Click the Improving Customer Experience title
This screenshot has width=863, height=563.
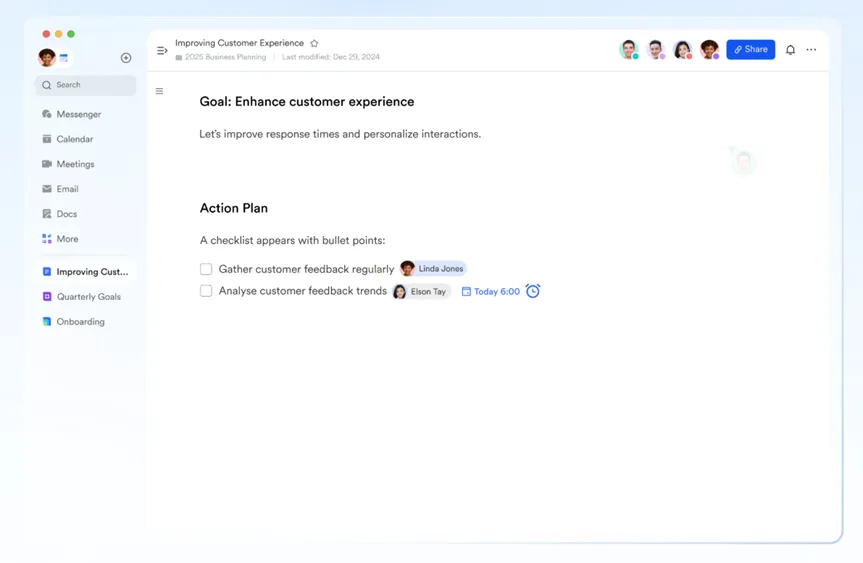239,43
